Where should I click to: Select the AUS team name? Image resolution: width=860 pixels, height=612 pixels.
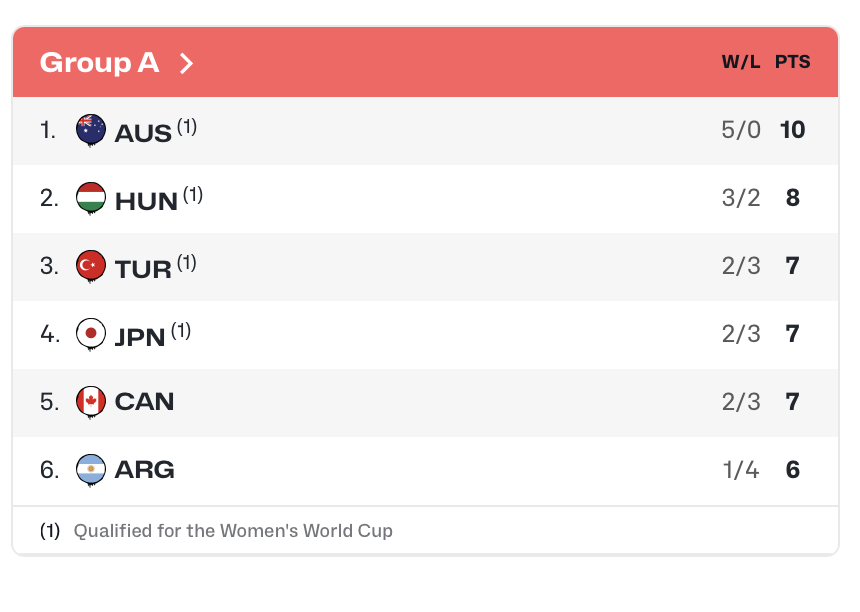[x=143, y=132]
